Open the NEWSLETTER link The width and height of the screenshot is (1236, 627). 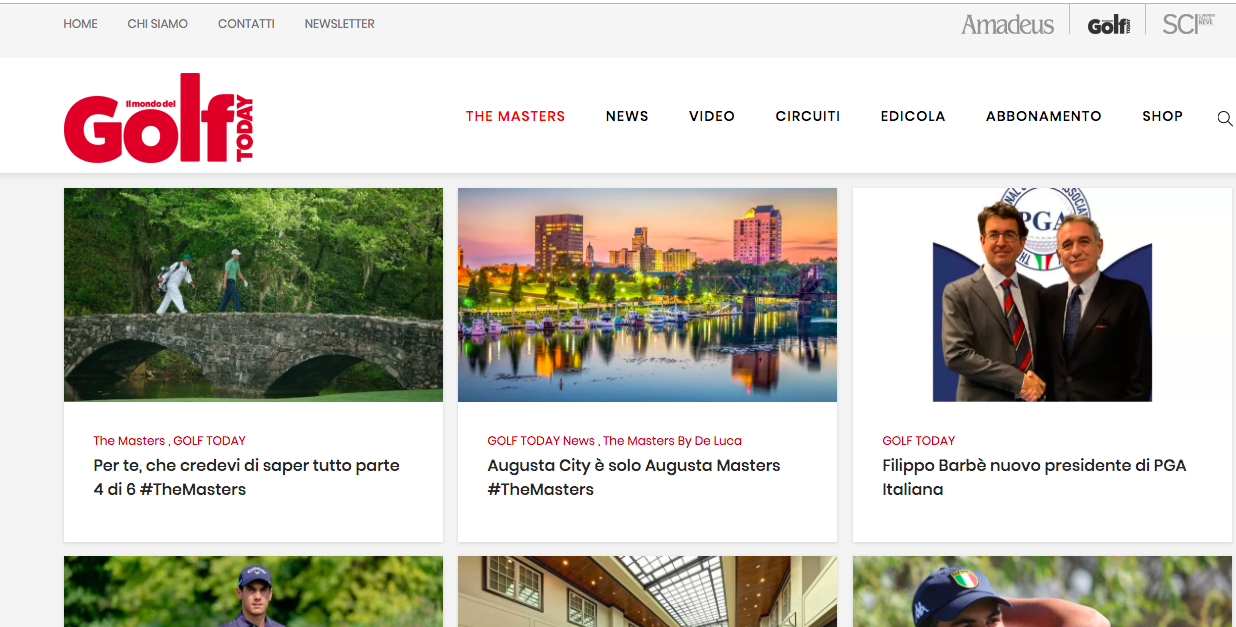tap(339, 24)
